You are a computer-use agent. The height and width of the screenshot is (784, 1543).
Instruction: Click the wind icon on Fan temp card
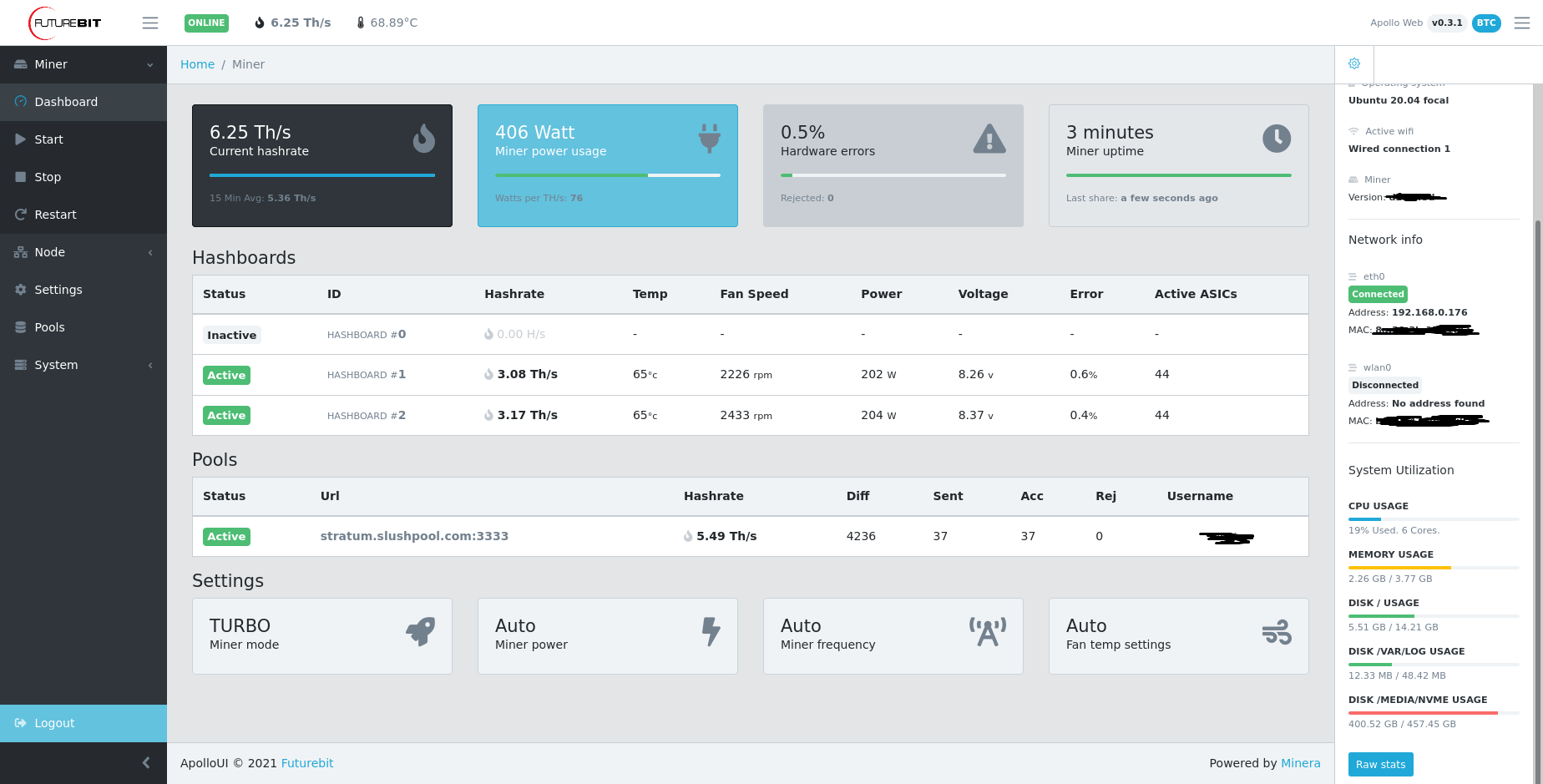click(1277, 632)
